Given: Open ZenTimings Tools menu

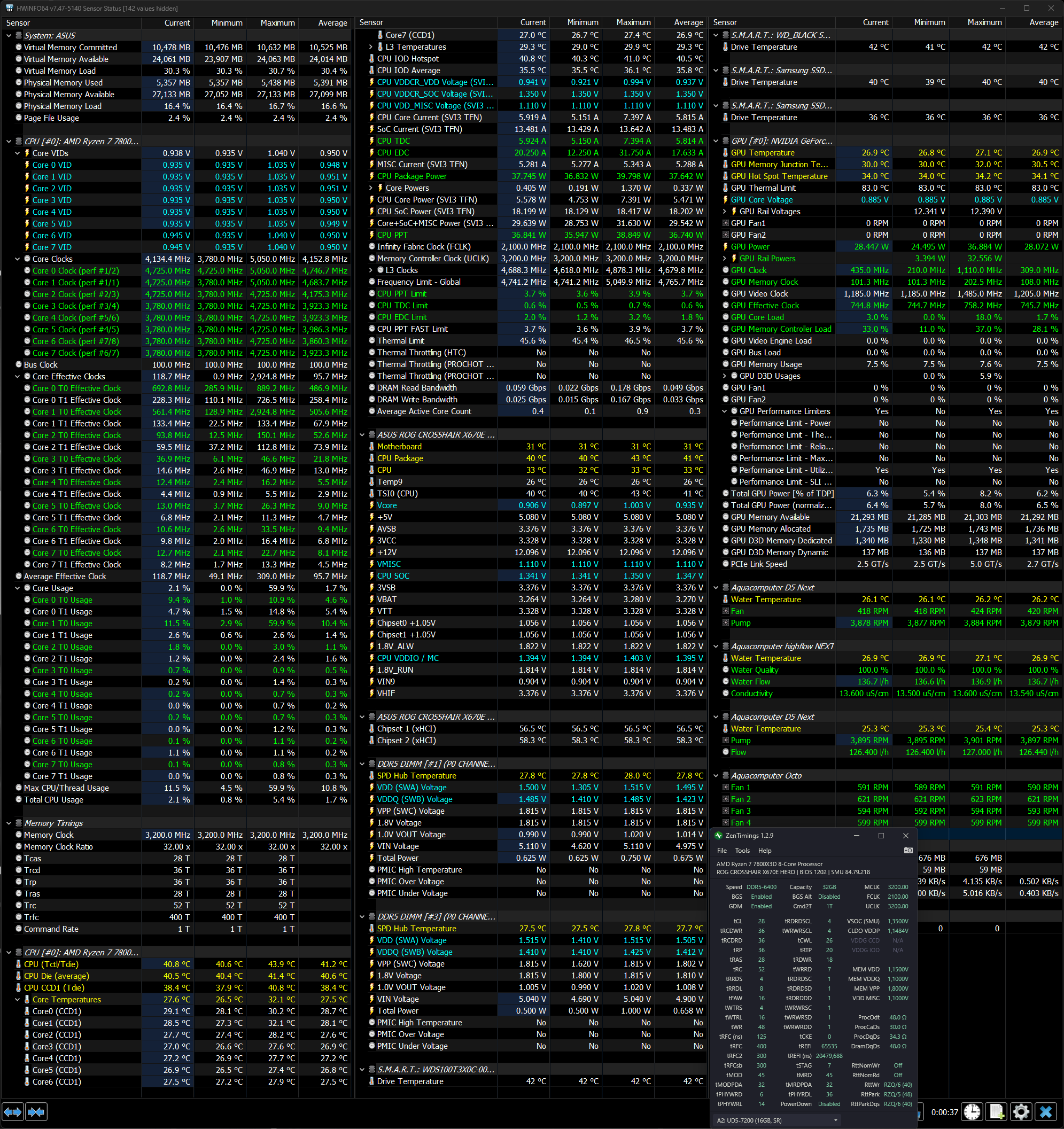Looking at the screenshot, I should click(x=742, y=850).
